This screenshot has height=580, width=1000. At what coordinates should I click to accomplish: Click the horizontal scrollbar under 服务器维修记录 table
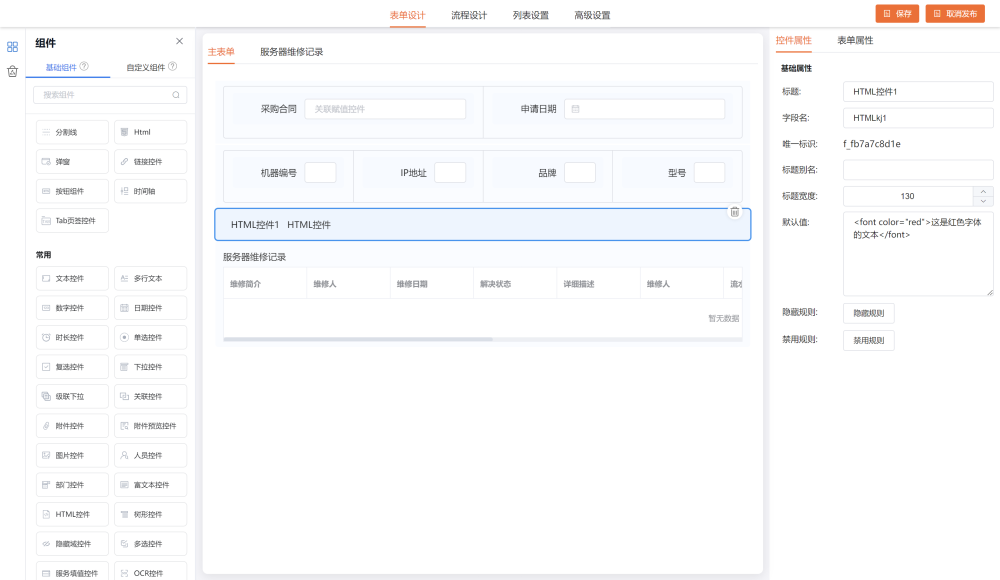pyautogui.click(x=358, y=339)
